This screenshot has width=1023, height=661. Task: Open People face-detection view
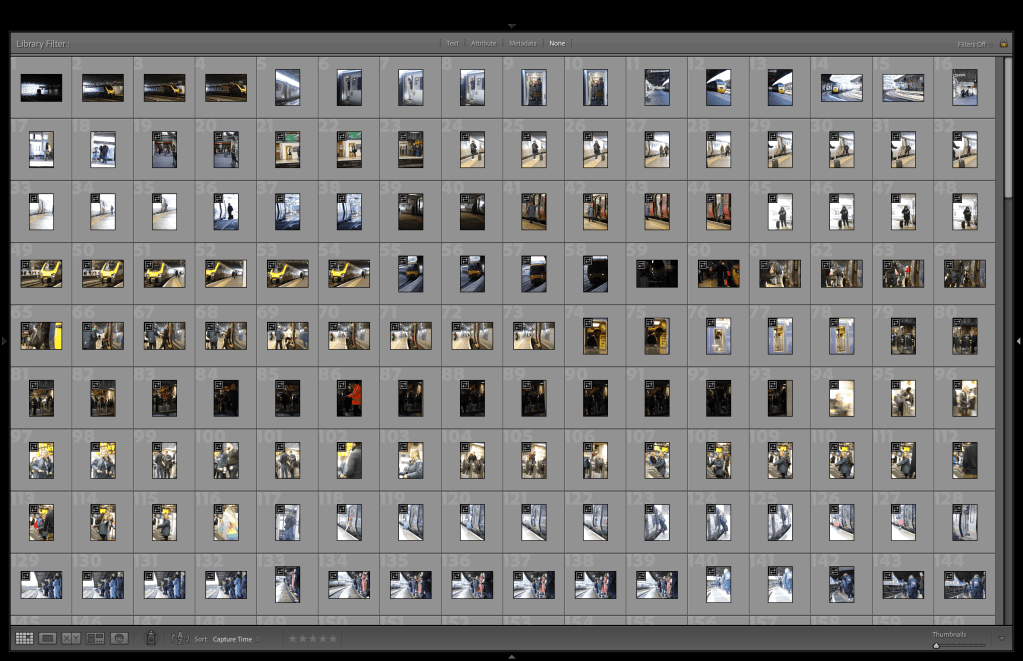pyautogui.click(x=119, y=638)
